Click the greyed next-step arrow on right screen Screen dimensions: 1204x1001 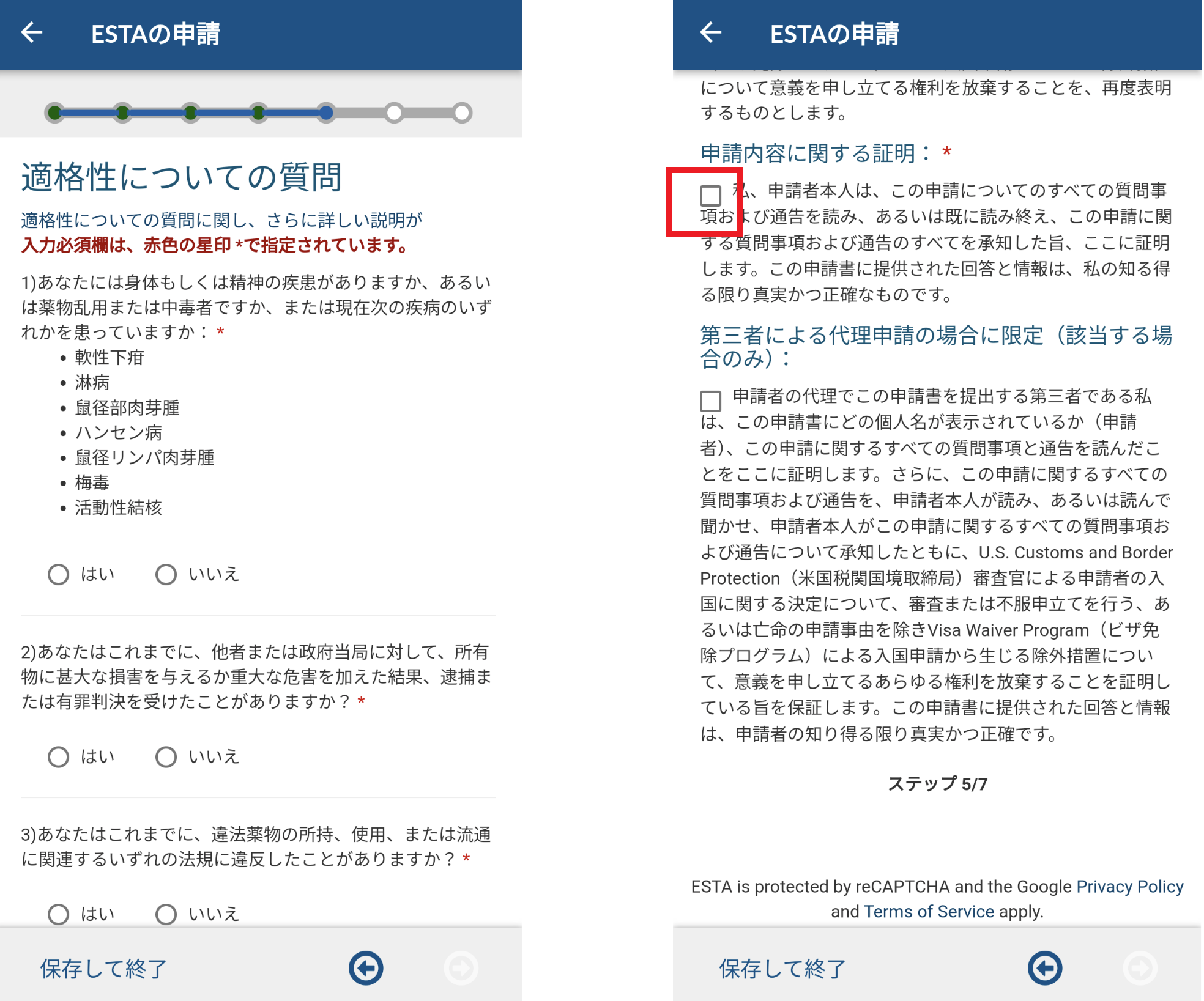(1140, 968)
